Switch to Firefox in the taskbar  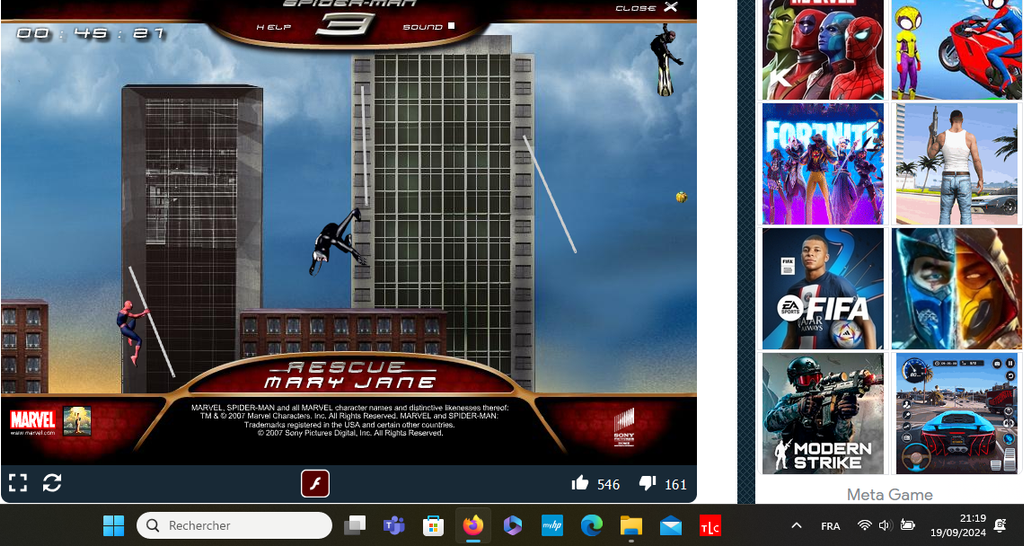point(472,525)
